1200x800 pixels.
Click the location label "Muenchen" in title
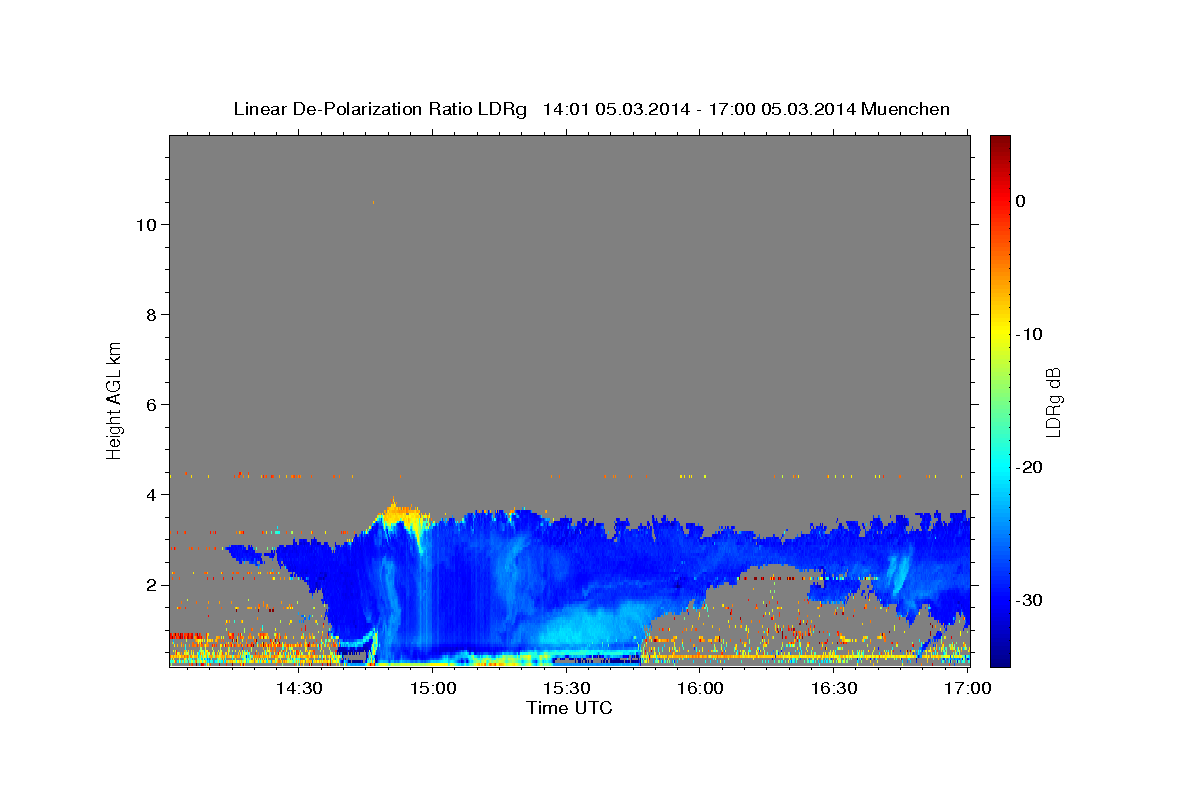(x=904, y=109)
